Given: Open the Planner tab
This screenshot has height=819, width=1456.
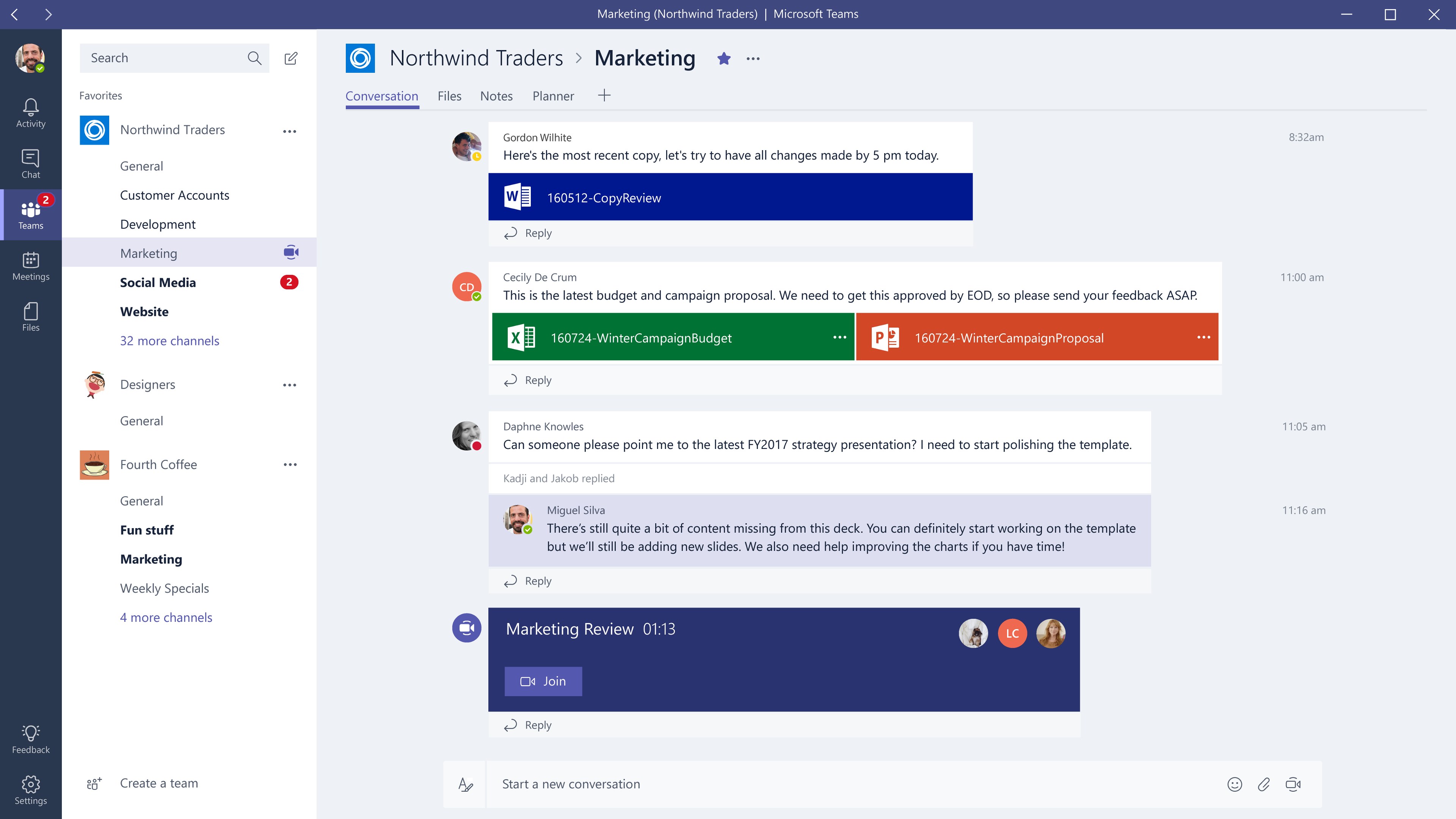Looking at the screenshot, I should point(553,96).
